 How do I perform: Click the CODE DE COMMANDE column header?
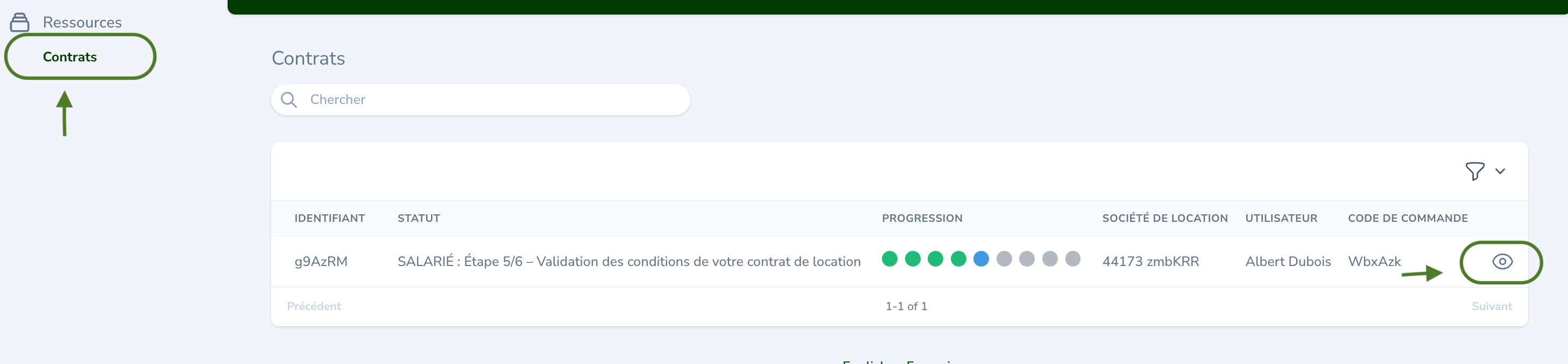(1407, 219)
